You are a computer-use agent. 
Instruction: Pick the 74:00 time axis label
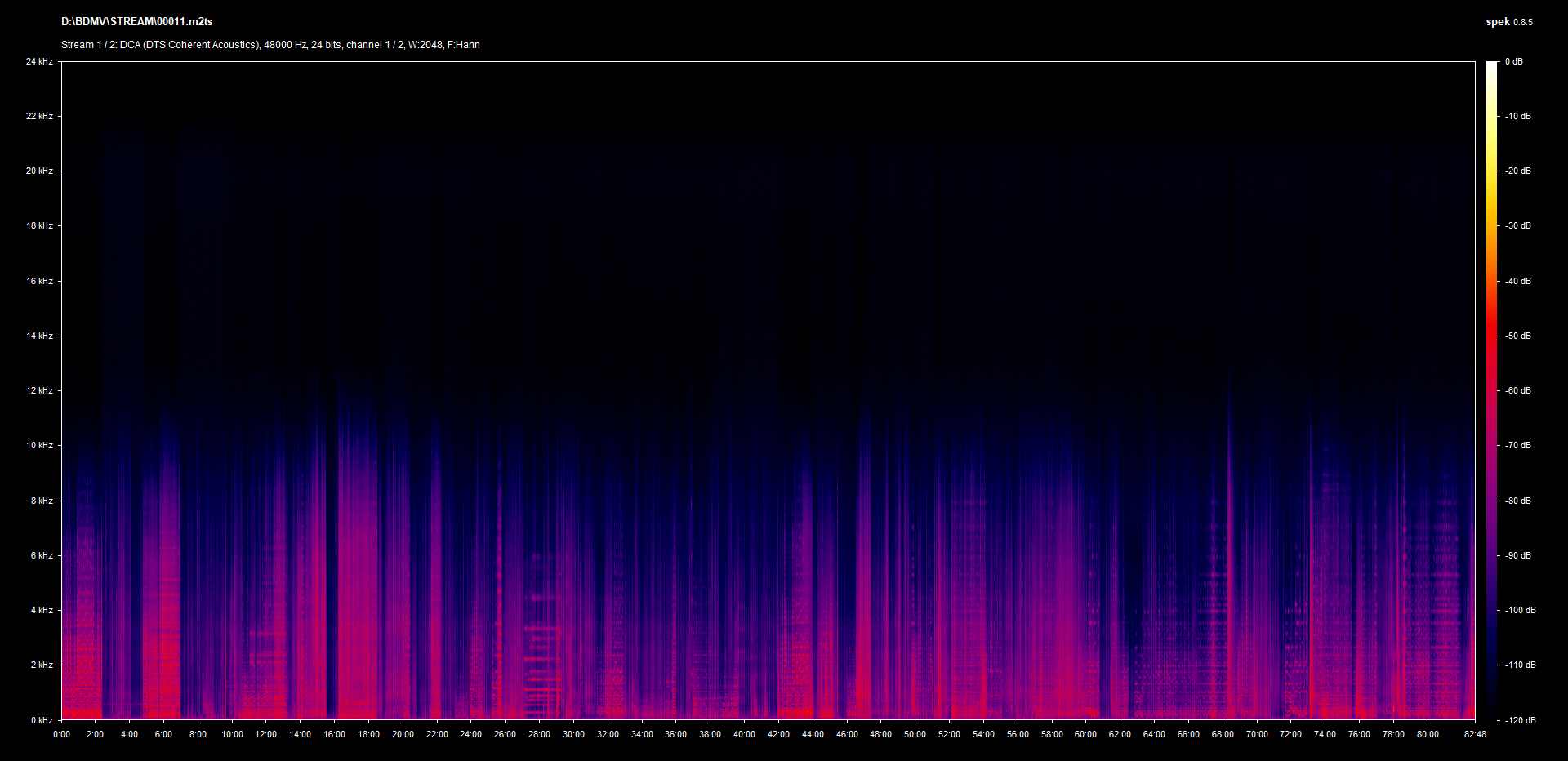point(1325,734)
